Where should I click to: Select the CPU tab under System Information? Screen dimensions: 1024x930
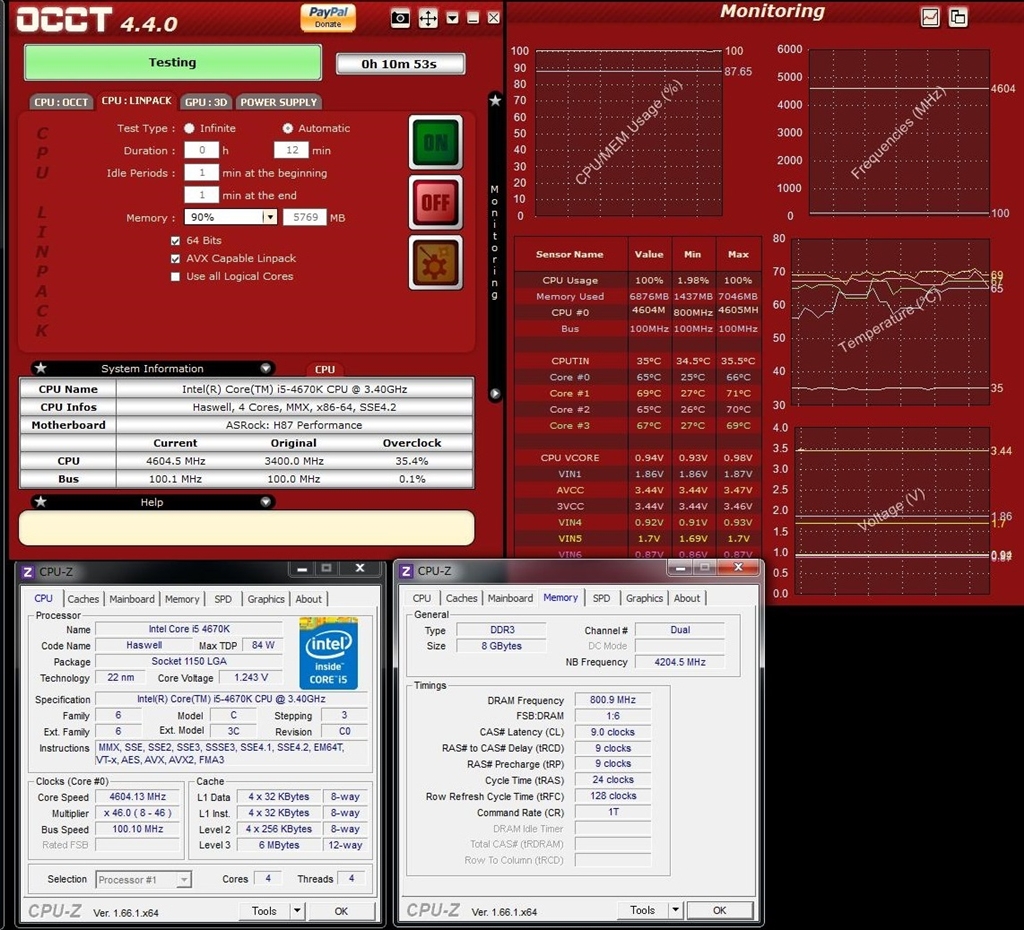(325, 369)
